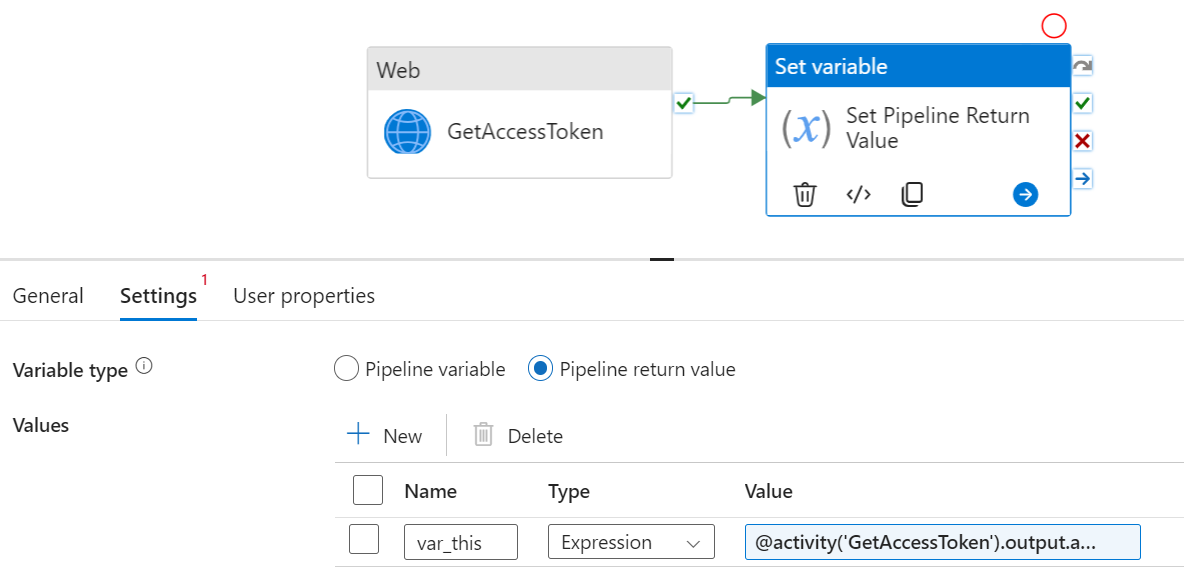Click the GetAccessToken web activity globe icon
This screenshot has width=1184, height=583.
(406, 131)
